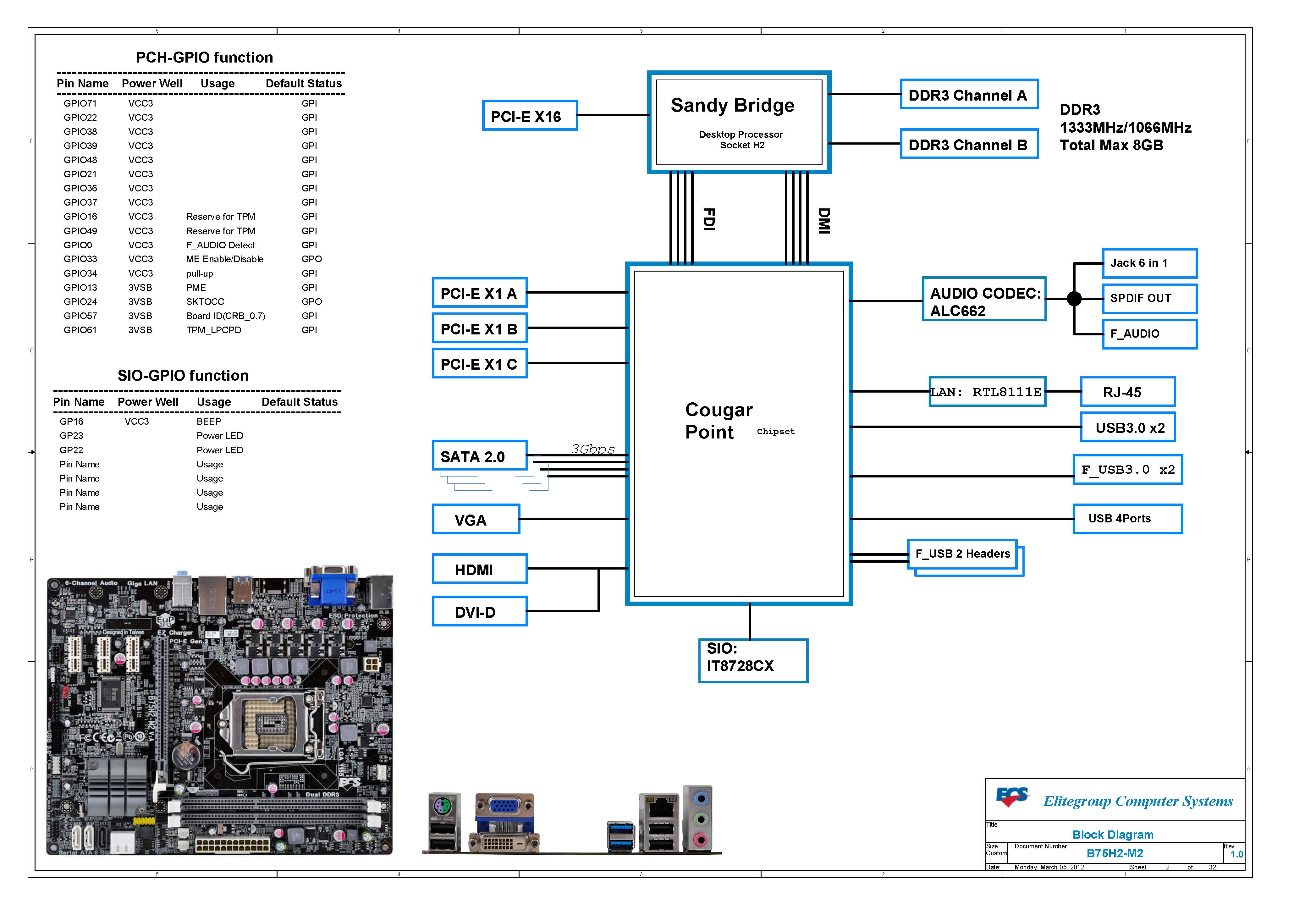Image resolution: width=1316 pixels, height=915 pixels.
Task: Click the 'SIO-GPIO function' heading
Action: coord(183,376)
